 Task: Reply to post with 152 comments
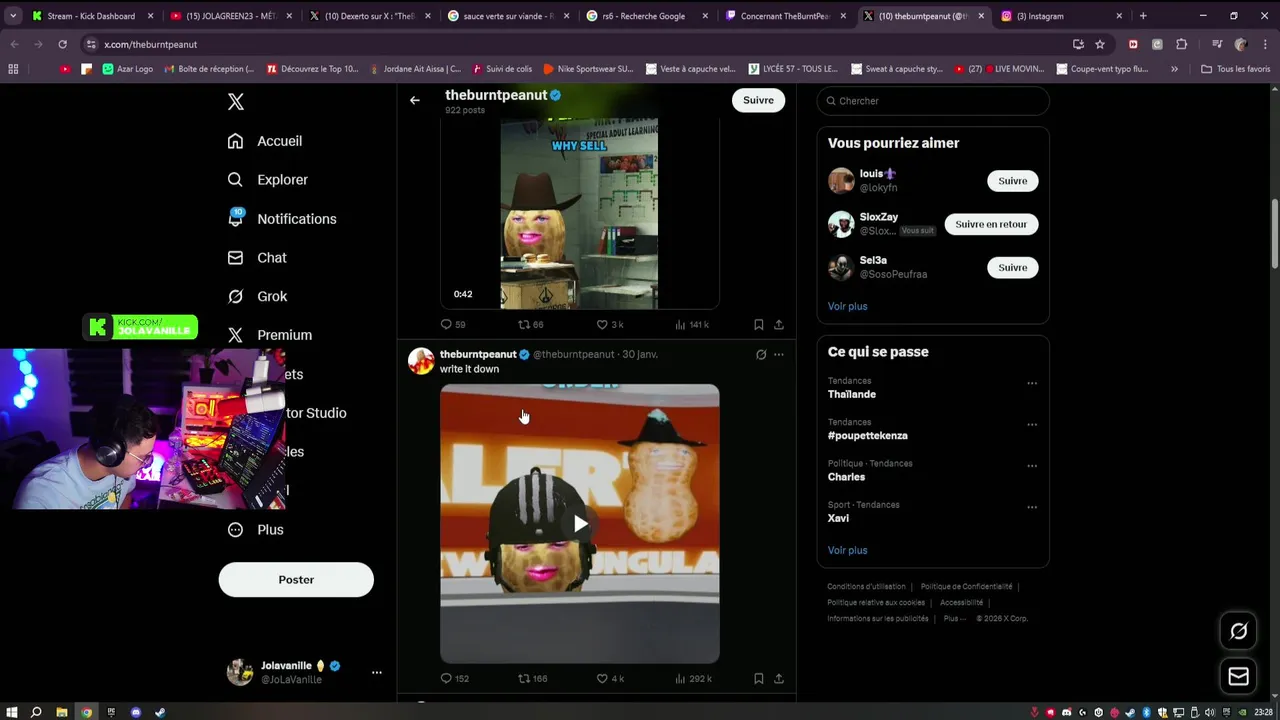coord(455,678)
